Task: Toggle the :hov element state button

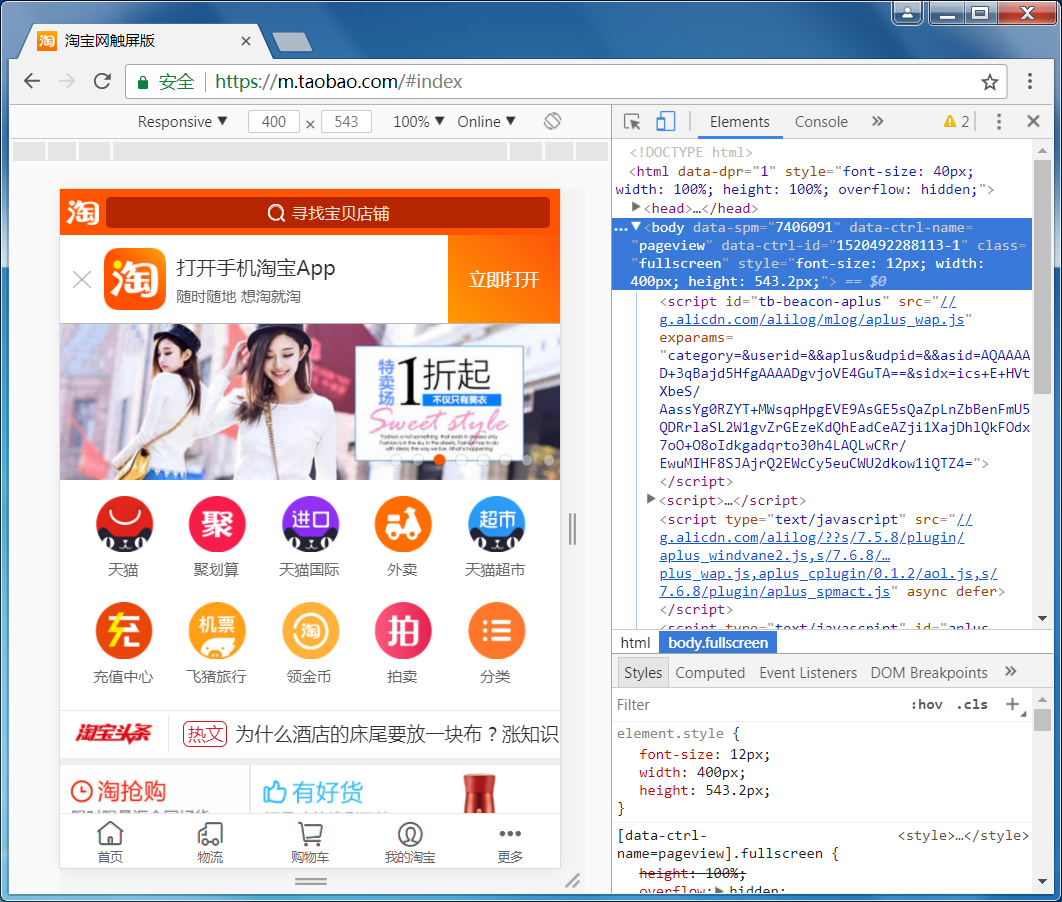Action: 926,704
